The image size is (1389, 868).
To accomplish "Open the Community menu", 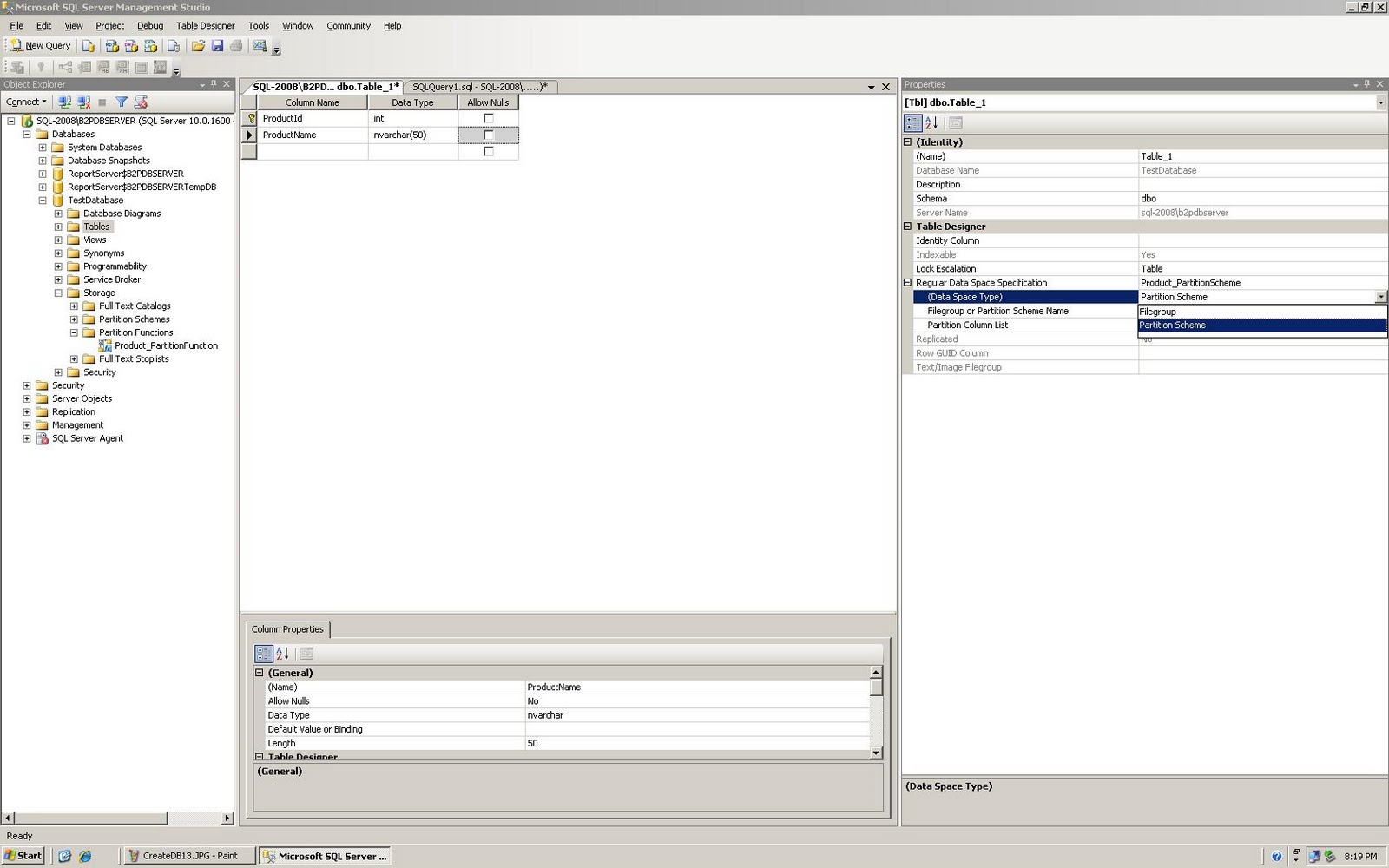I will pyautogui.click(x=348, y=26).
